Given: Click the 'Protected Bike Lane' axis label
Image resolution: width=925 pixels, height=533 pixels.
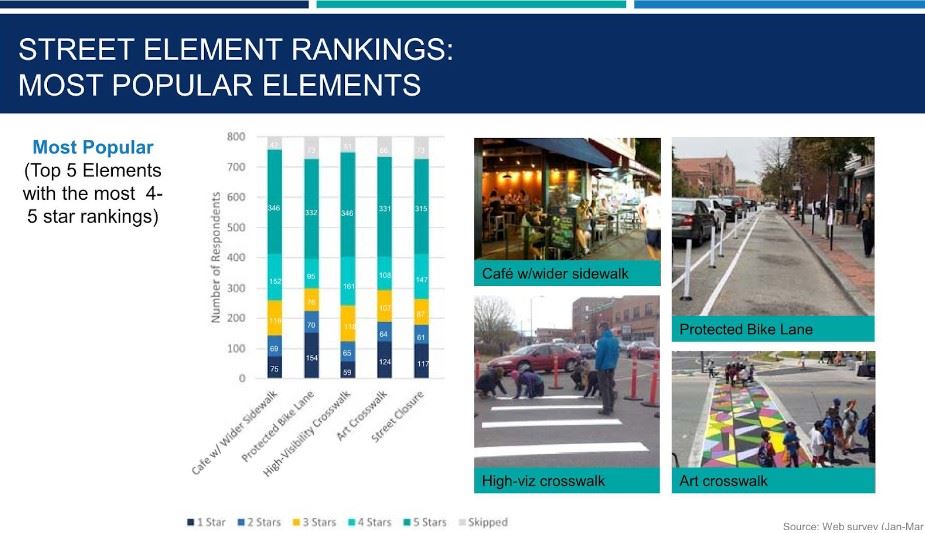Looking at the screenshot, I should (277, 427).
